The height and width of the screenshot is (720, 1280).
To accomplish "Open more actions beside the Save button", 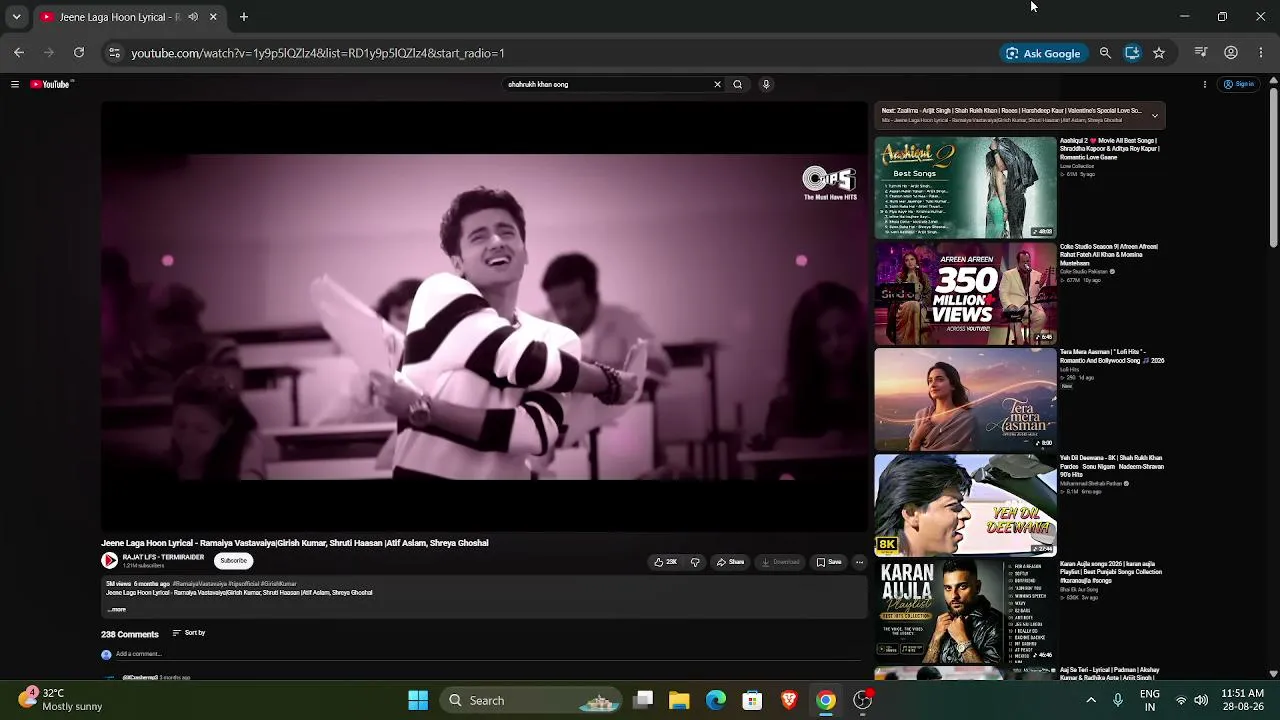I will [x=859, y=562].
